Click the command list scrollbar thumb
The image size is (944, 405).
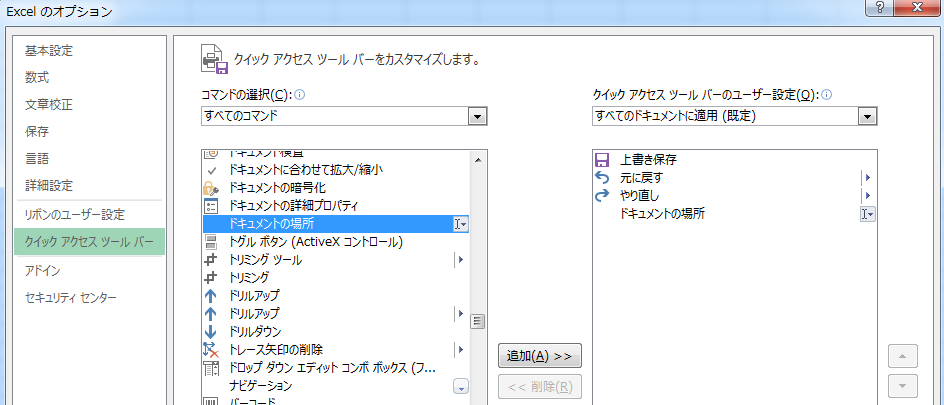[479, 321]
